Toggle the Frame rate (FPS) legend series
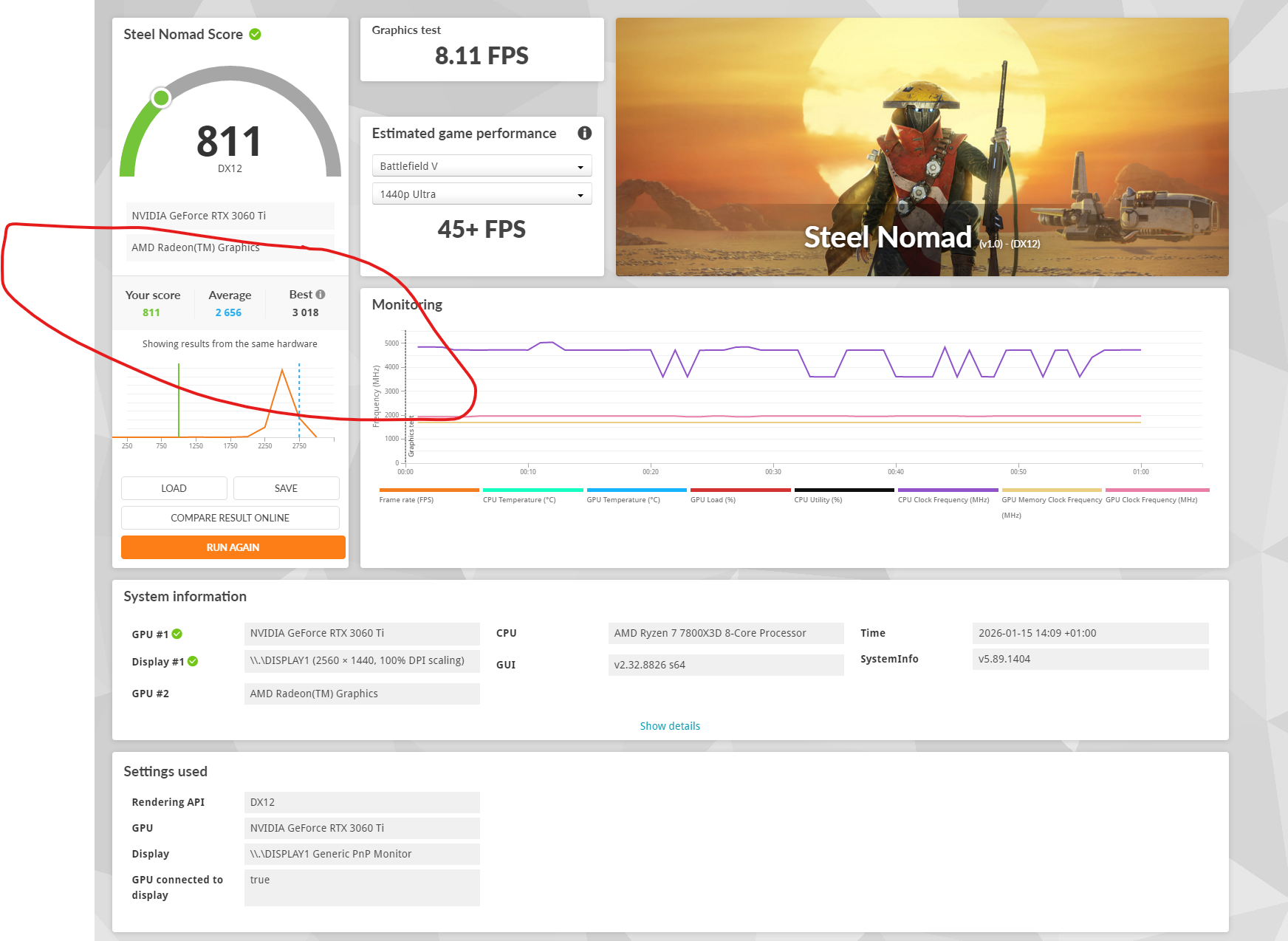The height and width of the screenshot is (941, 1288). (429, 495)
